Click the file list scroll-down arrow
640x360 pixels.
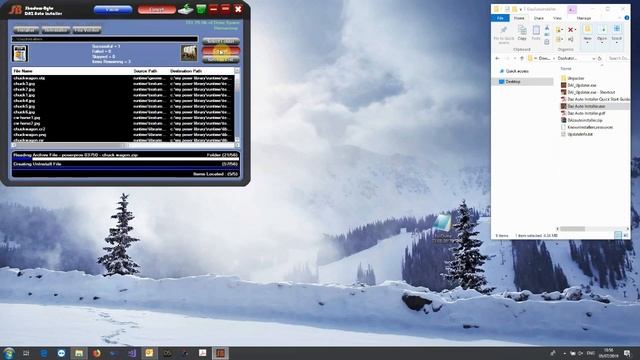(x=237, y=139)
